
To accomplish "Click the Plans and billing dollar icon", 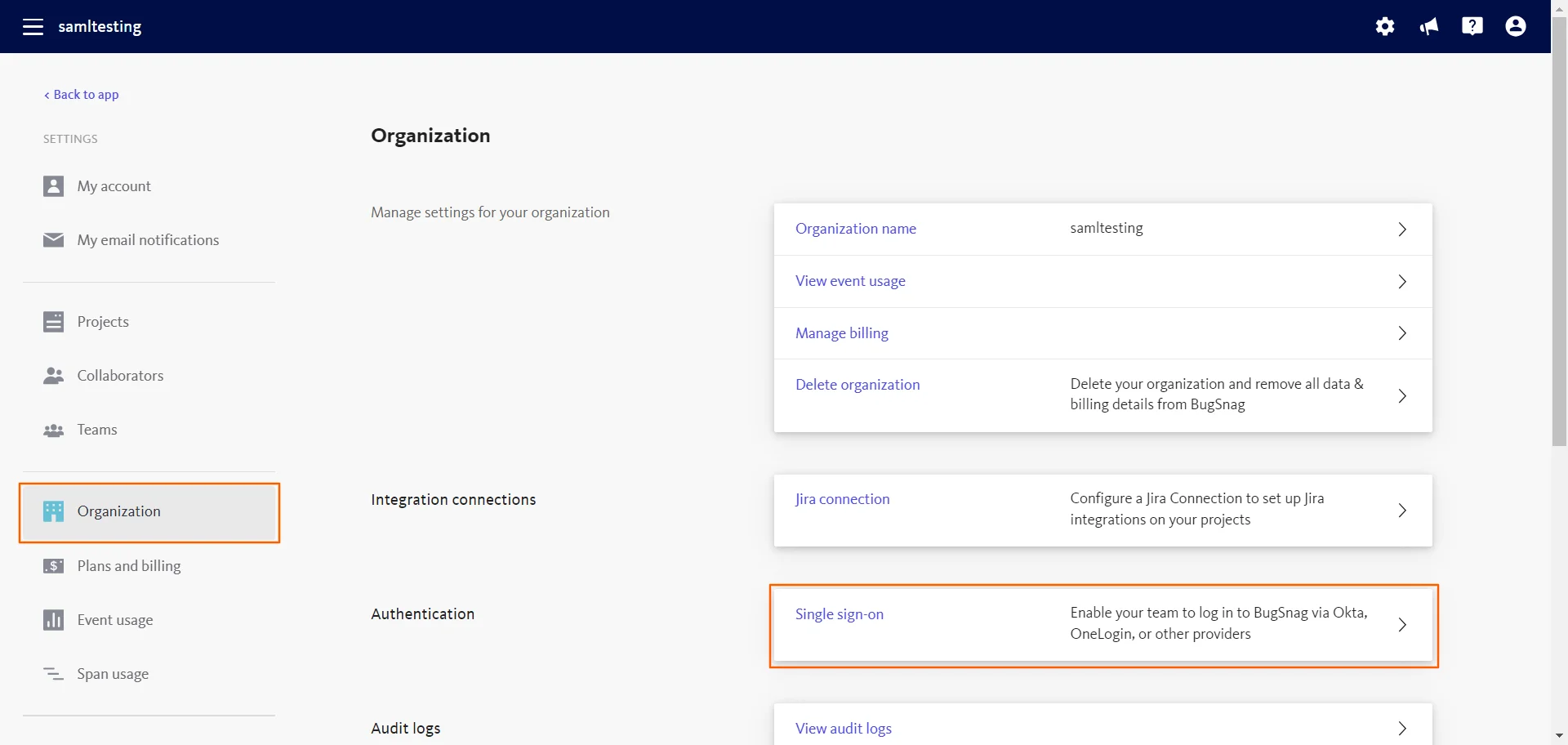I will point(53,566).
